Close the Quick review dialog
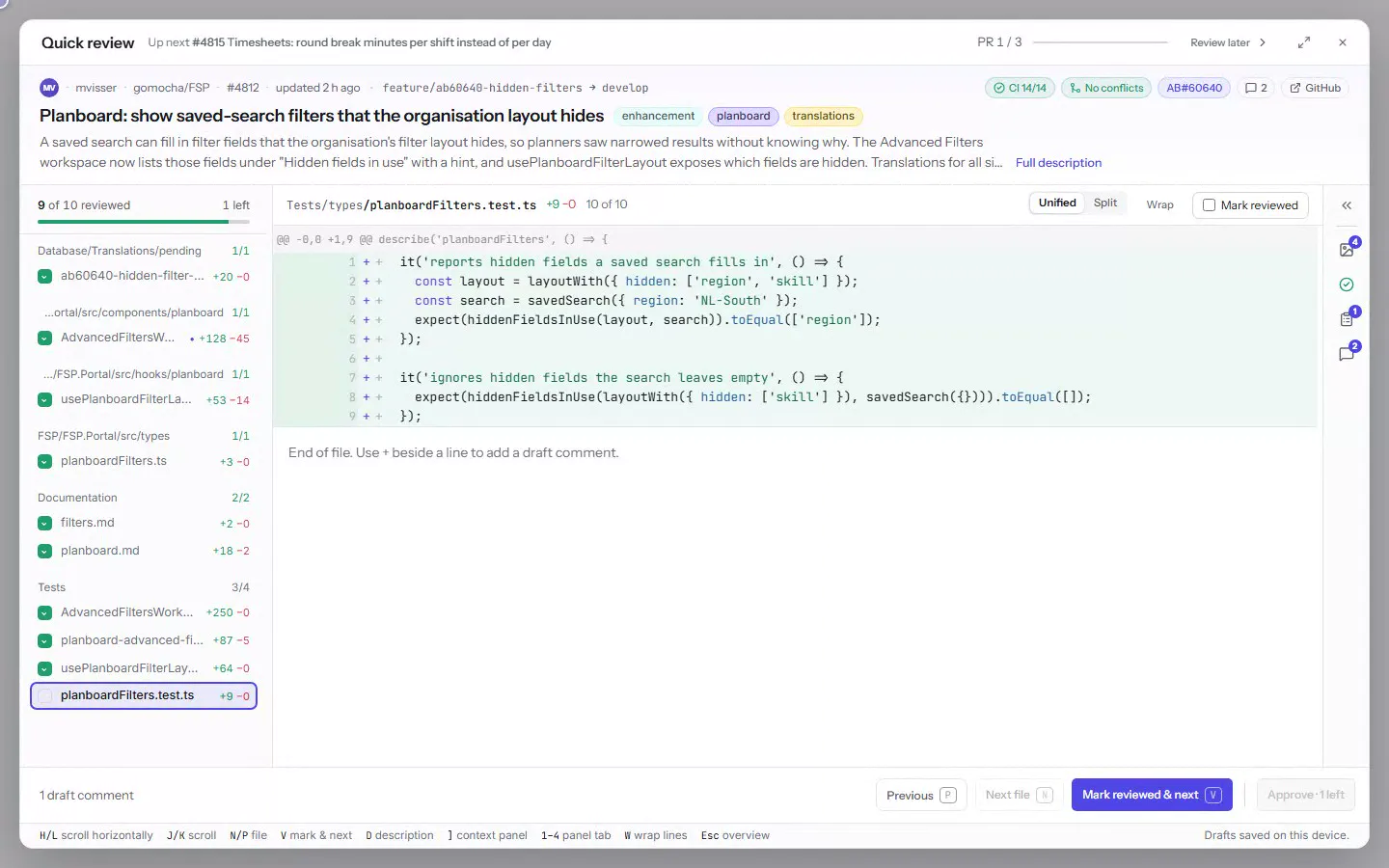This screenshot has width=1389, height=868. coord(1343,42)
